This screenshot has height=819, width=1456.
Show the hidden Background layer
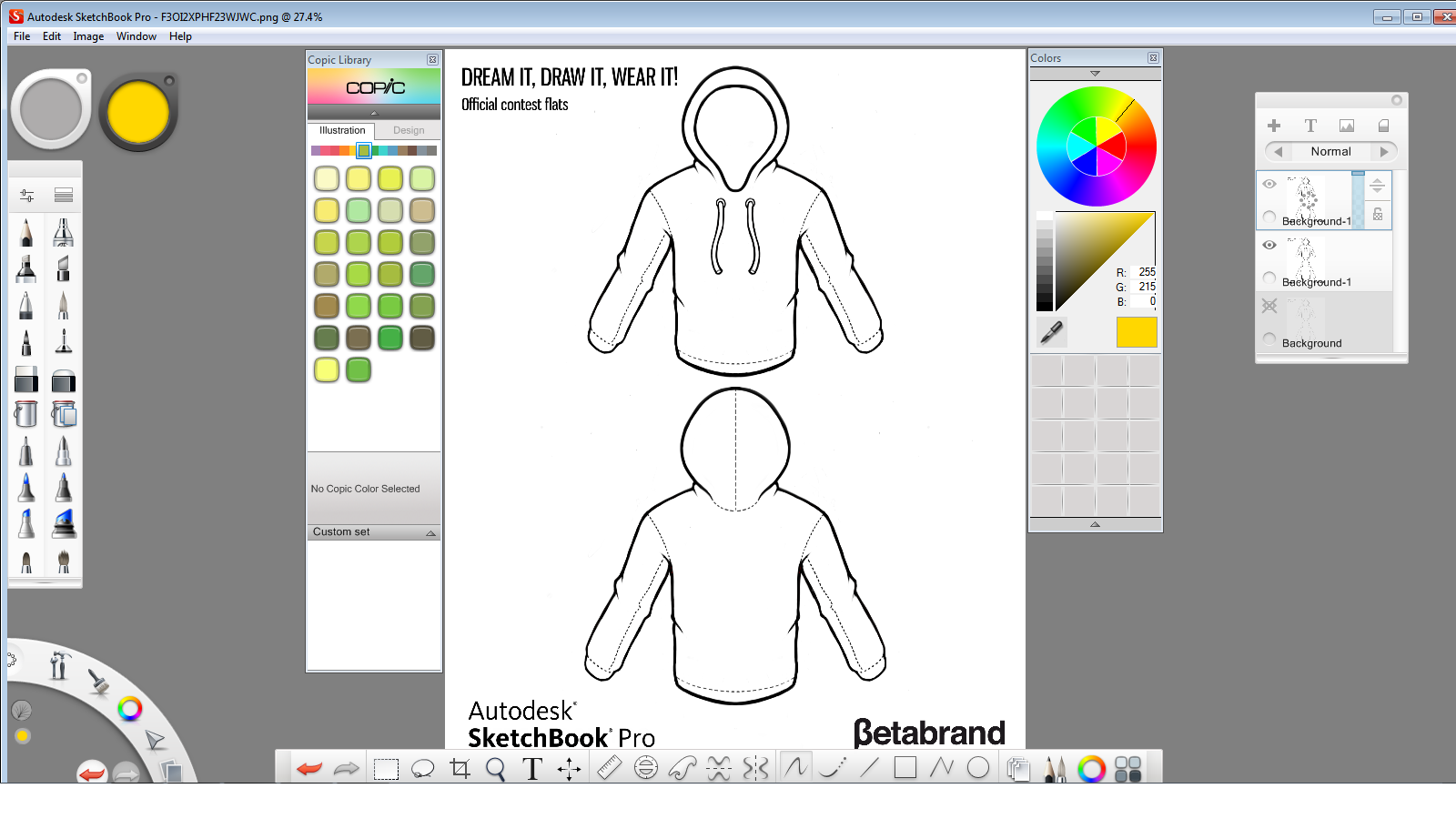click(1269, 306)
